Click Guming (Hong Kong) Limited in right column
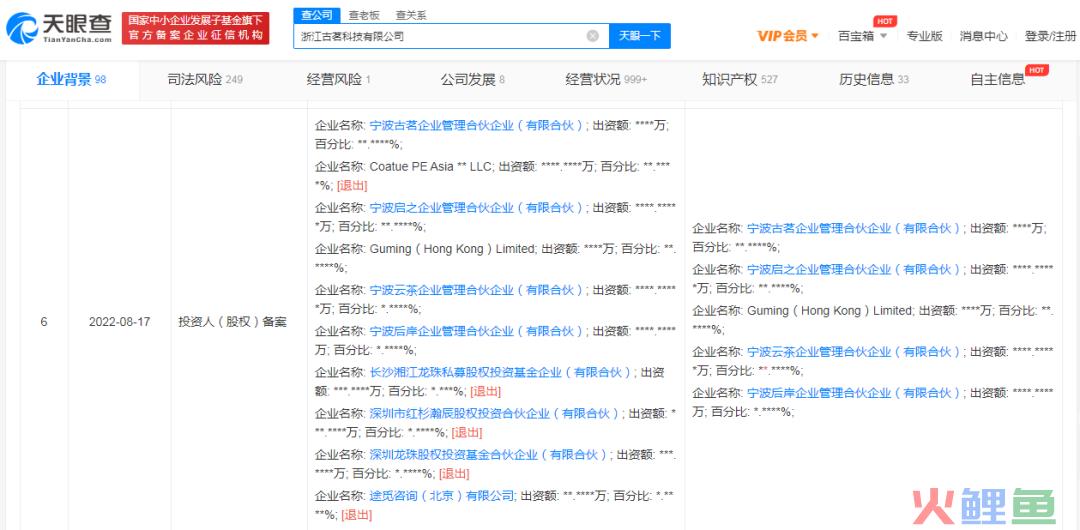 click(x=830, y=311)
